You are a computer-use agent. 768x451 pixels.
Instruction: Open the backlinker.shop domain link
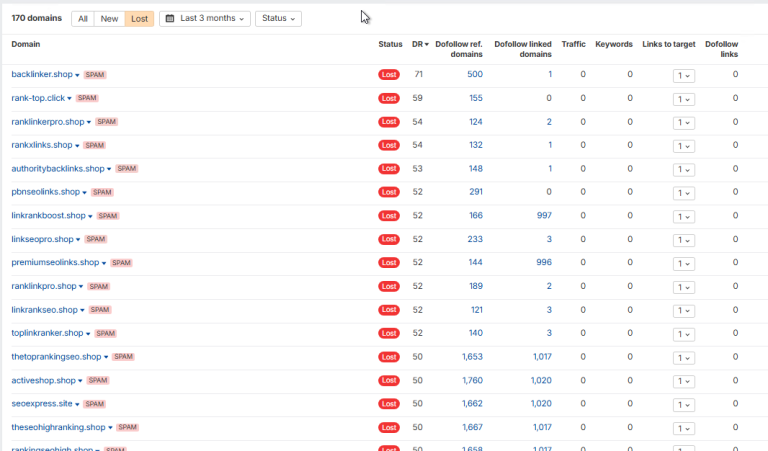[42, 74]
